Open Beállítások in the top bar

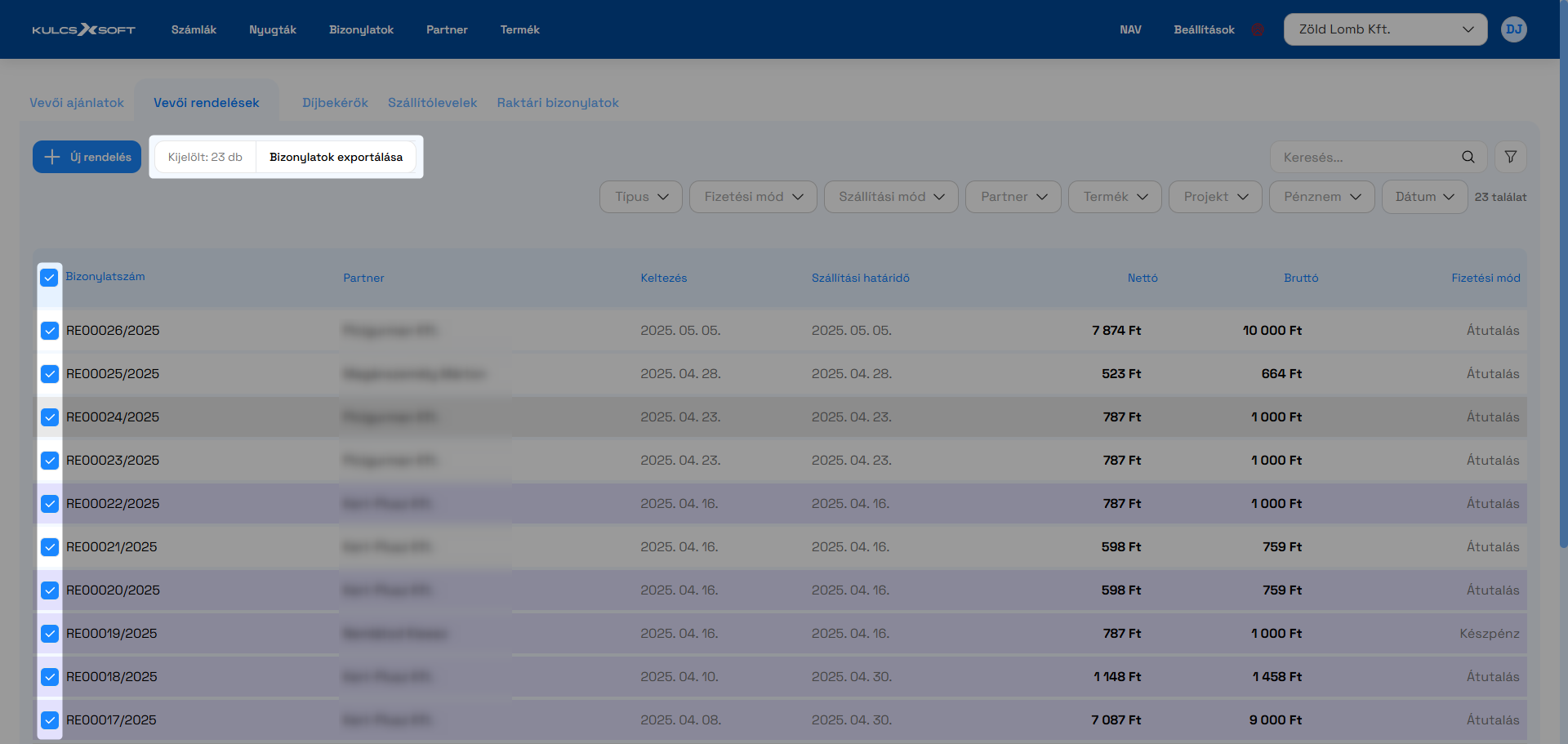coord(1204,29)
